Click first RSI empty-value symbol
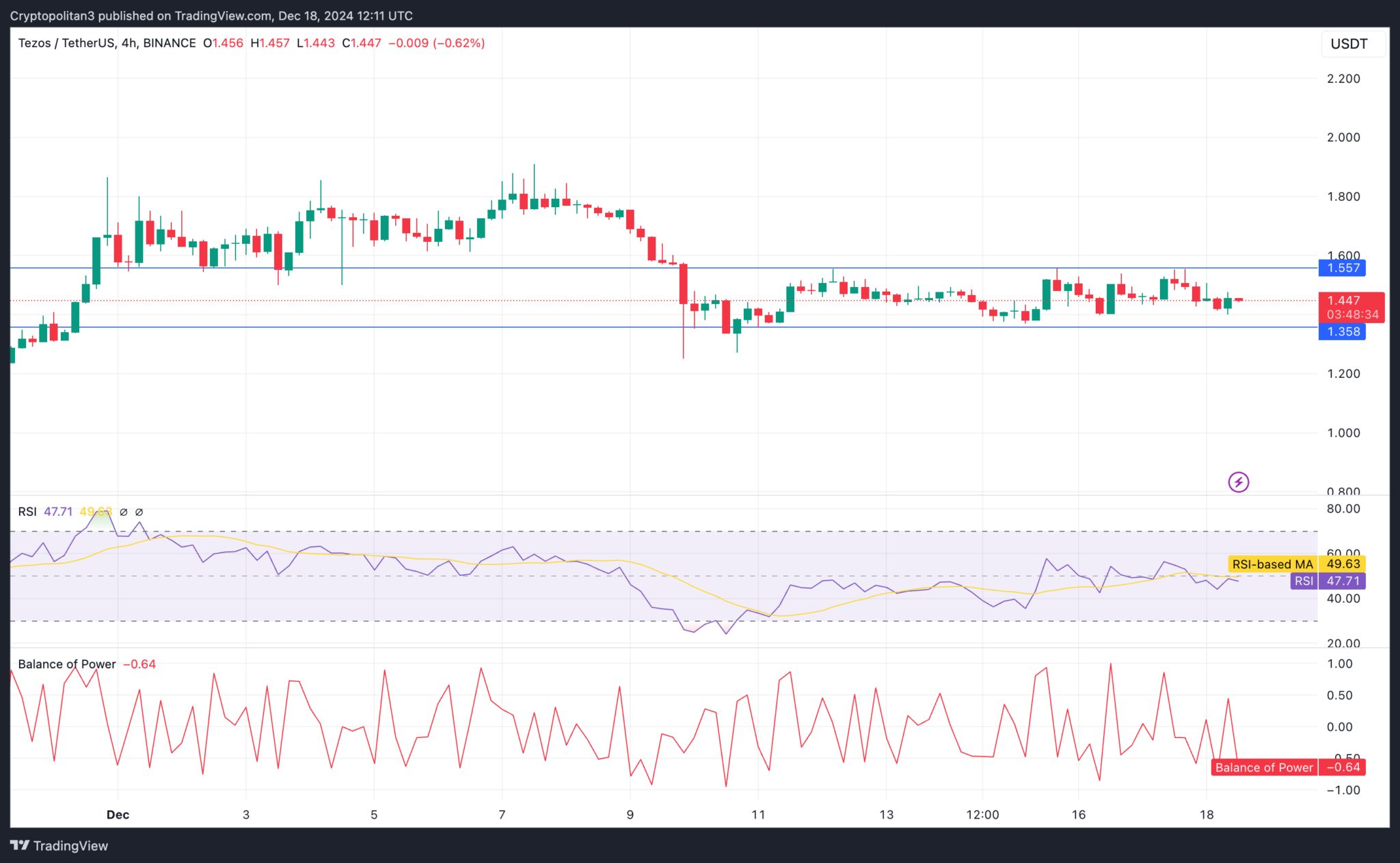The image size is (1400, 863). [x=124, y=512]
